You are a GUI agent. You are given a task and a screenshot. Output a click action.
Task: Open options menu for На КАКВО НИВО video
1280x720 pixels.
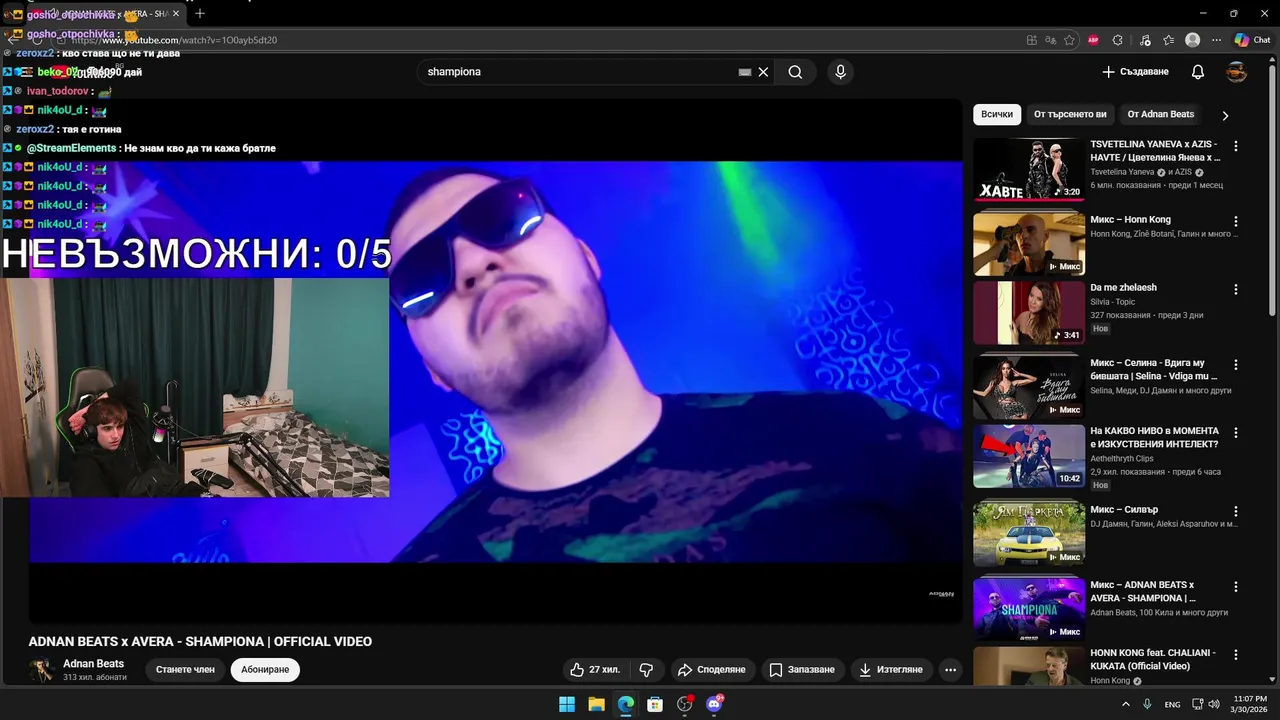click(1236, 433)
